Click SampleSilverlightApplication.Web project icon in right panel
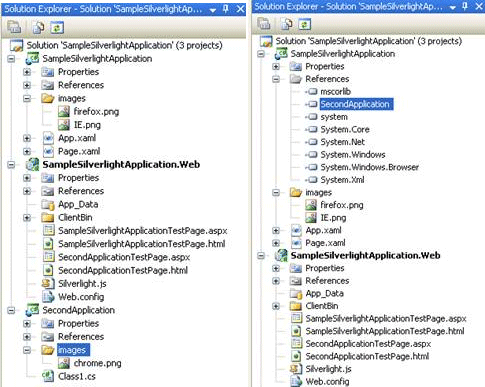 point(281,255)
